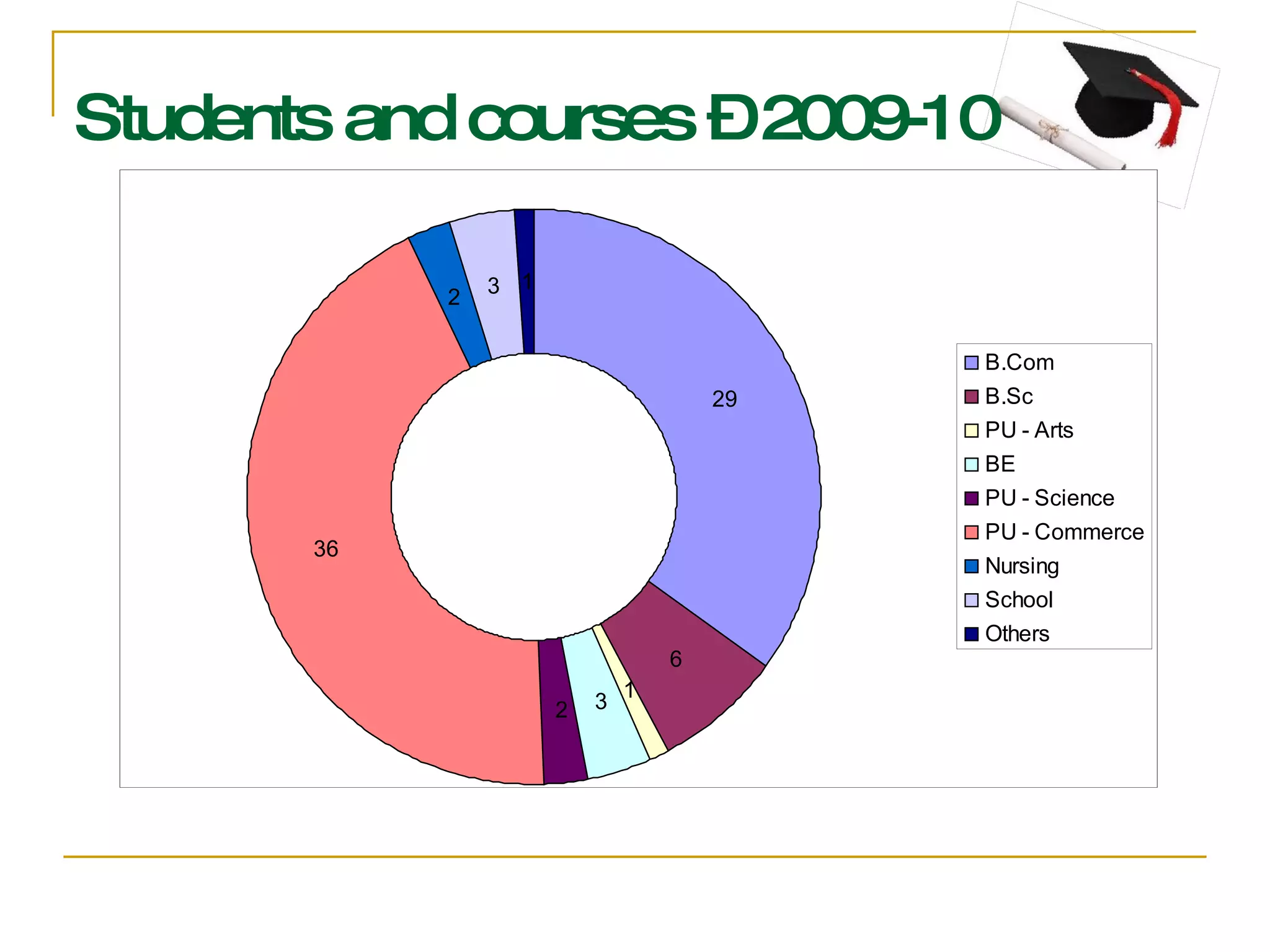Click the white center hole of the doughnut chart
Screen dimensions: 1270x952
[534, 496]
